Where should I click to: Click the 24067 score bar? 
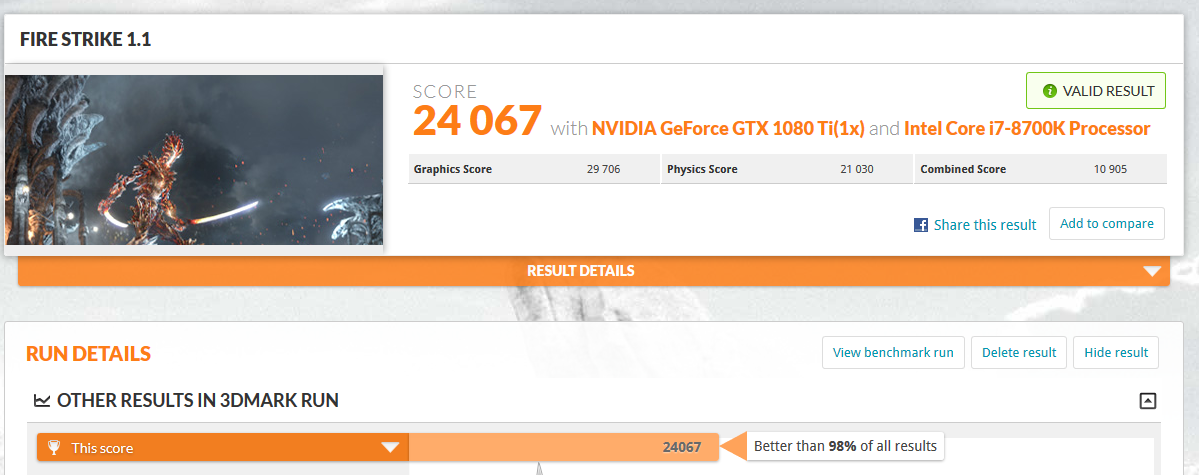point(564,447)
